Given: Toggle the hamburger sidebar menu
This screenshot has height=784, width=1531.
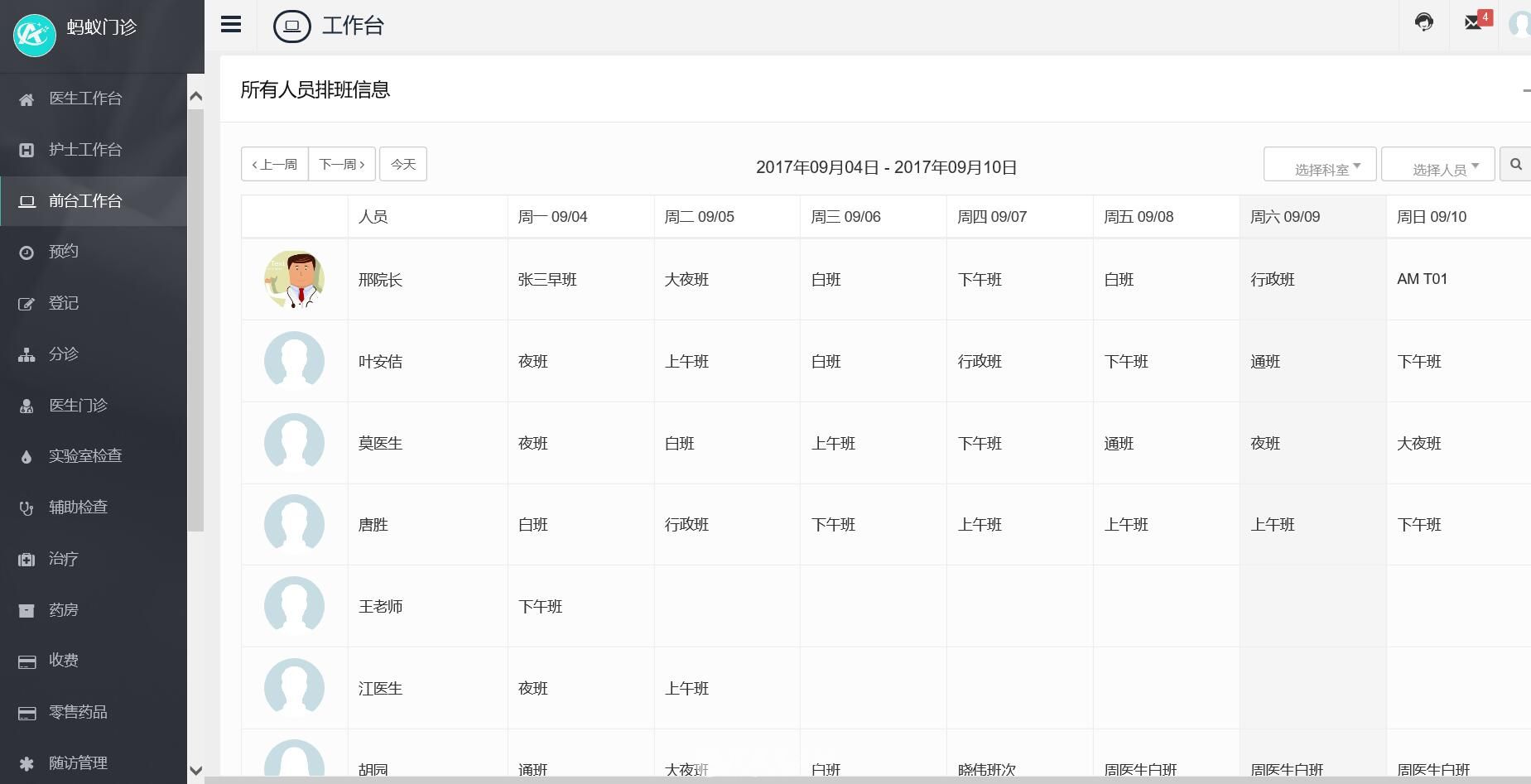Looking at the screenshot, I should 231,25.
